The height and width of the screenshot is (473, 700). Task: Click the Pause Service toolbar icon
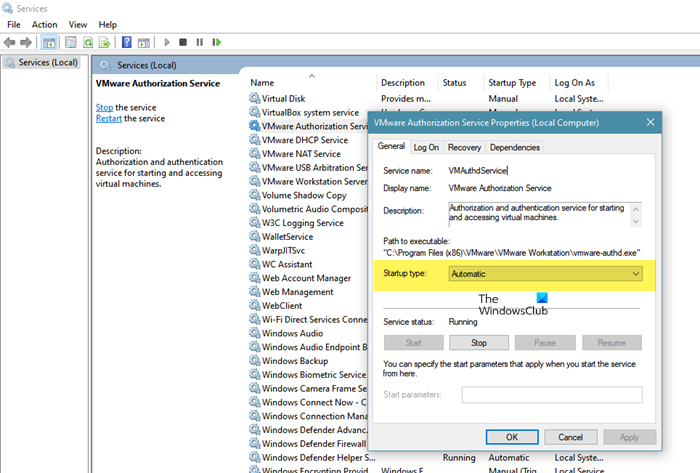click(200, 42)
